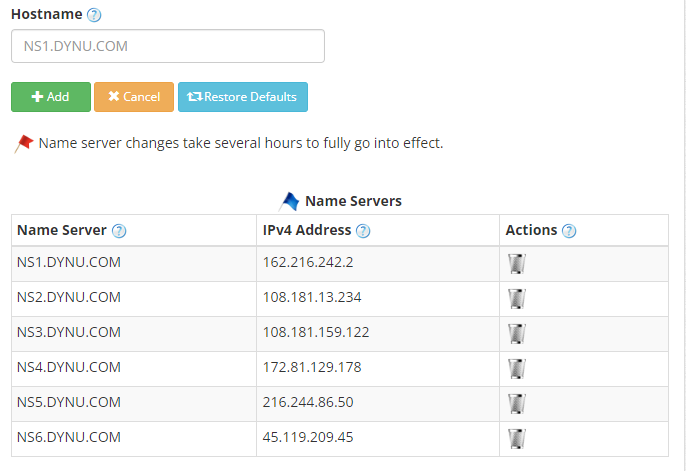Viewport: 686px width, 471px height.
Task: Open the Name Server column help icon
Action: [x=119, y=231]
